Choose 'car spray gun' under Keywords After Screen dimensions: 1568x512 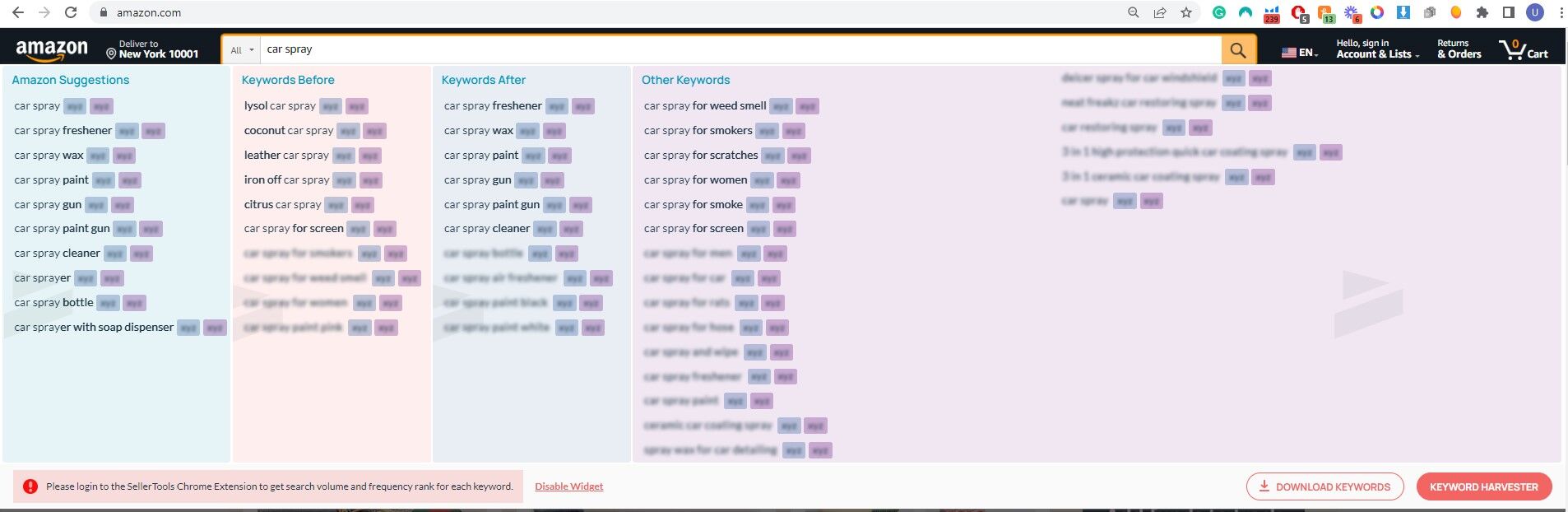pos(478,179)
